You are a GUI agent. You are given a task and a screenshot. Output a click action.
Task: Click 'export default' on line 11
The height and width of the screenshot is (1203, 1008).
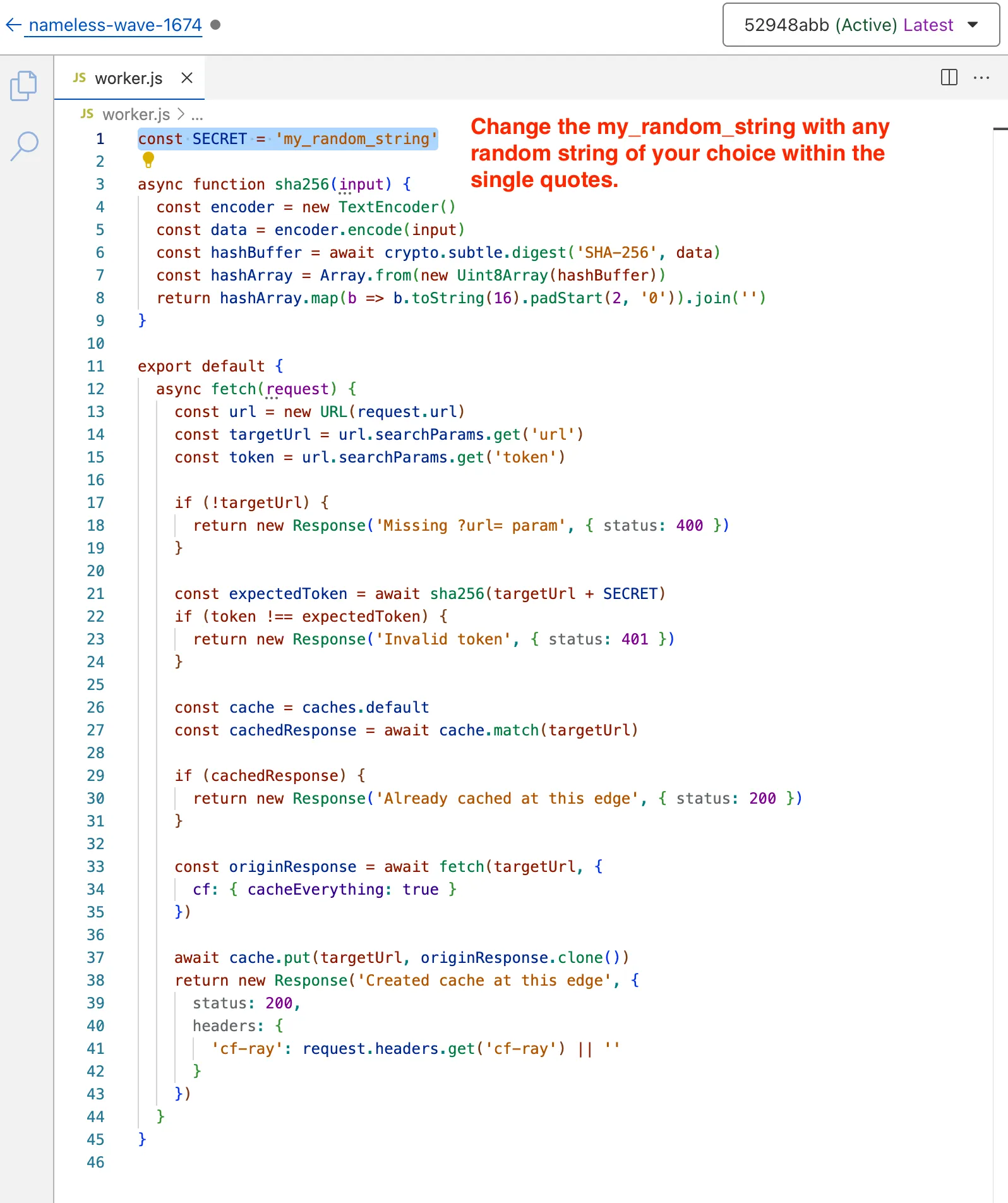click(201, 366)
